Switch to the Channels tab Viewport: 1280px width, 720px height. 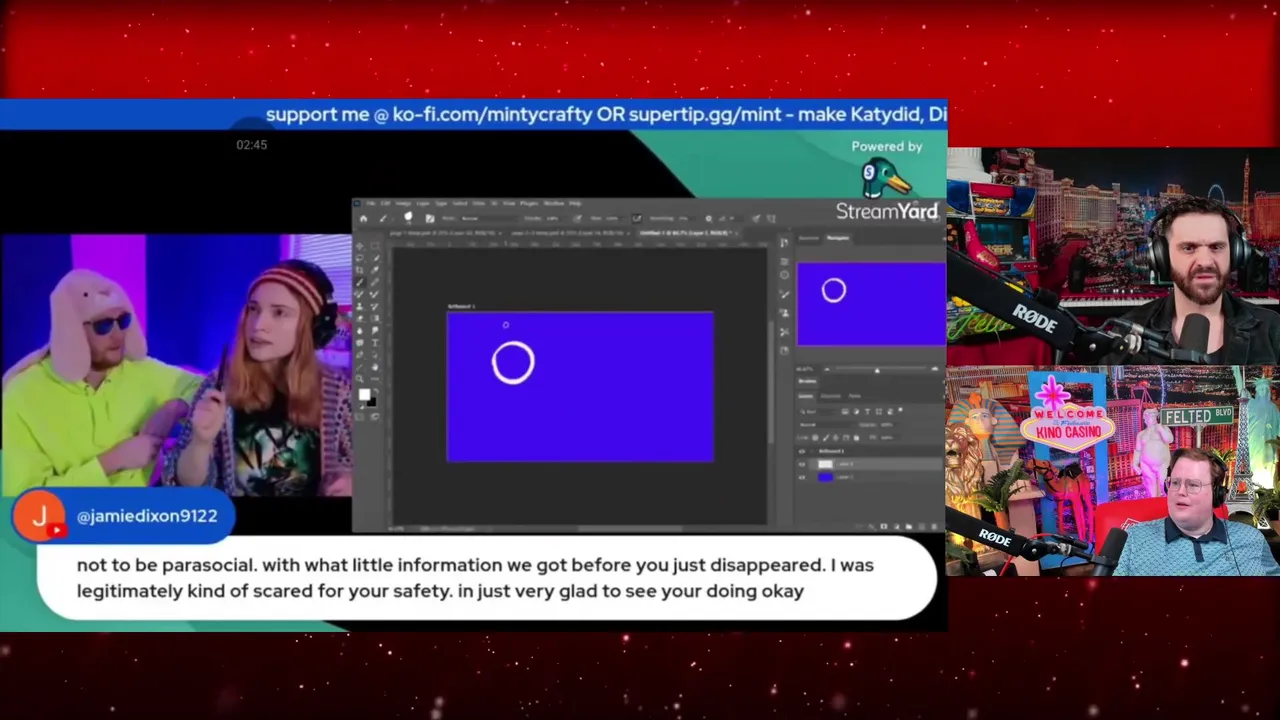pos(831,396)
